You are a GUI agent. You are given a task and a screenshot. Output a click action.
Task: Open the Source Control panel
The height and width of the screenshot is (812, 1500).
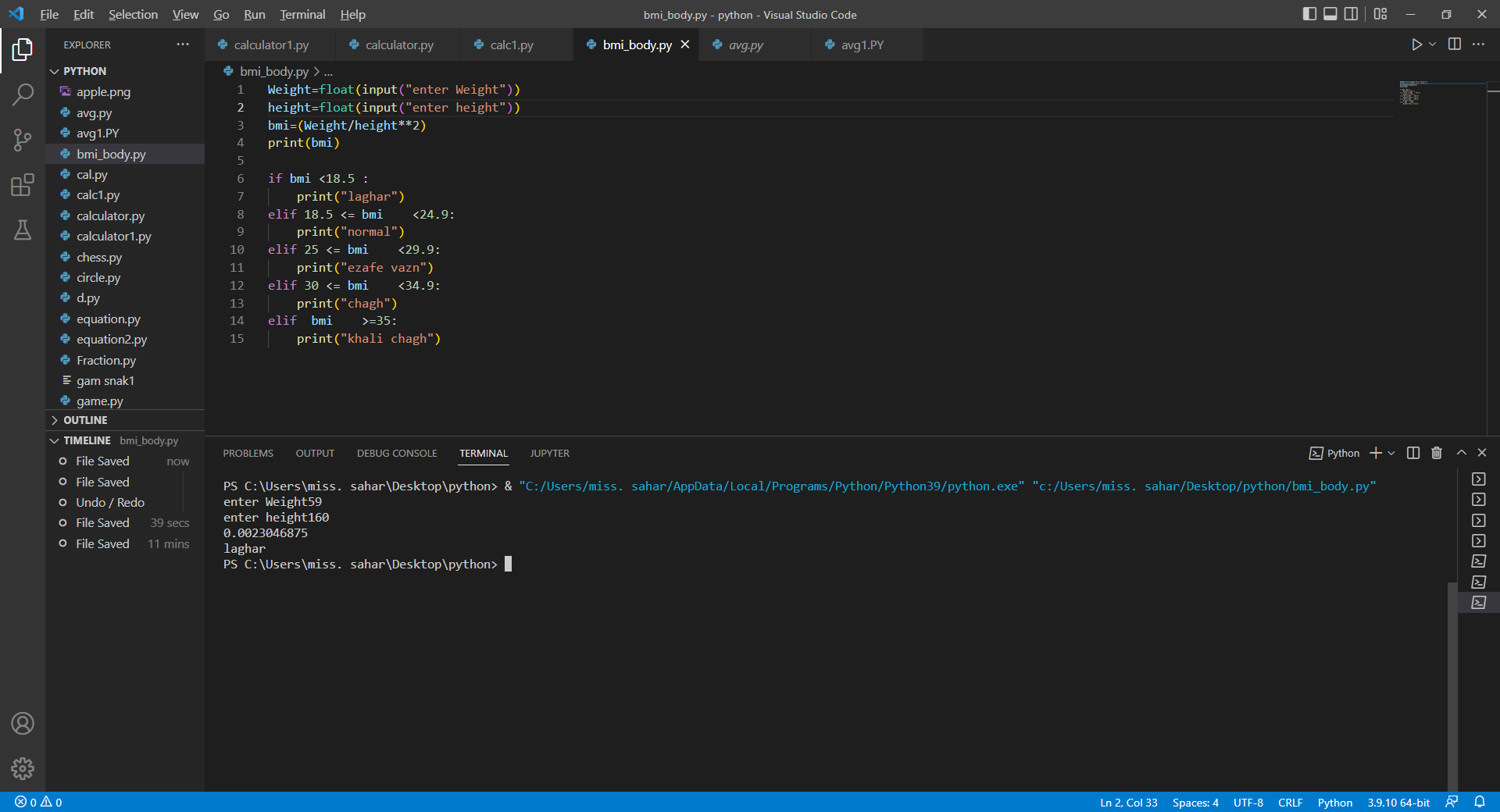(23, 139)
